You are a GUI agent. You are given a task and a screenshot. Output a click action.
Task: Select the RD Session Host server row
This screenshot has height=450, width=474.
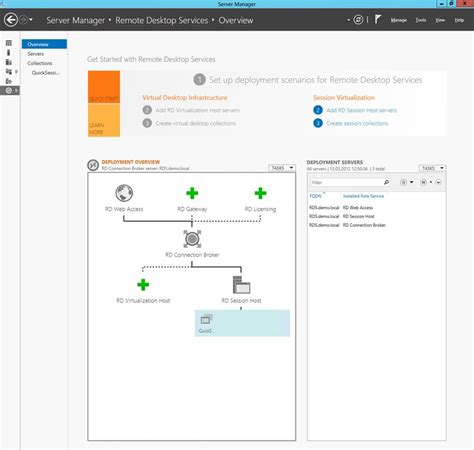point(377,216)
